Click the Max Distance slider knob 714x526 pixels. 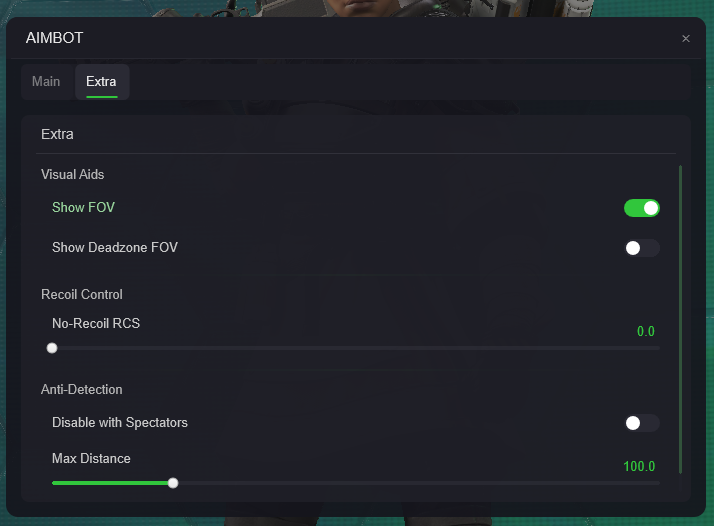click(x=173, y=483)
